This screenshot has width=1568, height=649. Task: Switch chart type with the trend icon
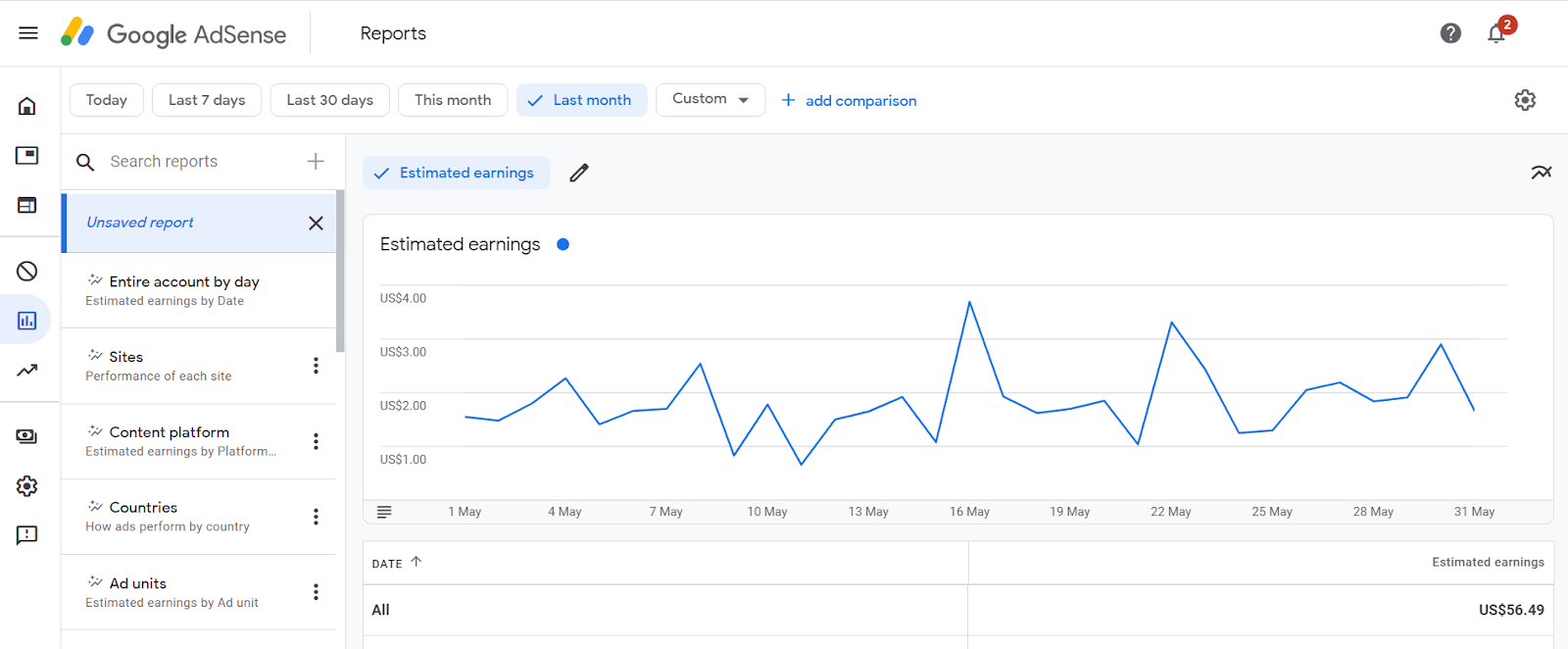pyautogui.click(x=1541, y=173)
